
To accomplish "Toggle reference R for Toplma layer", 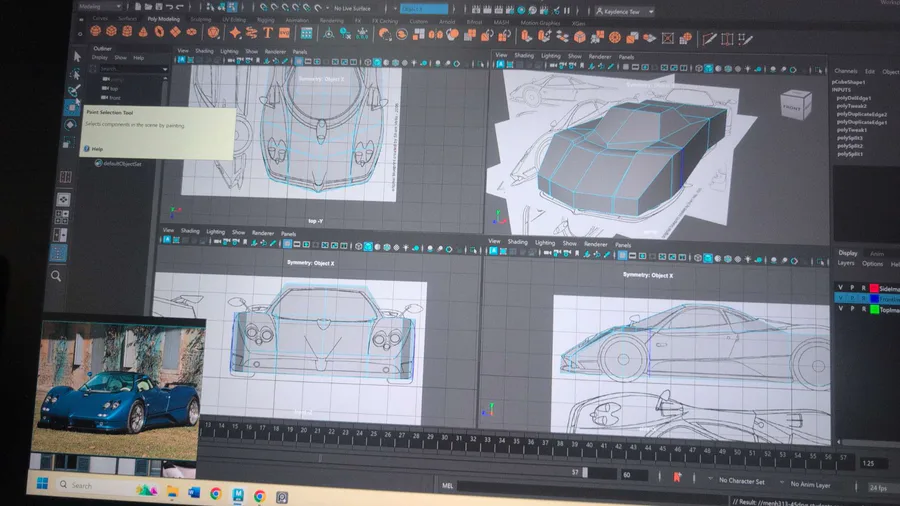I will pos(863,309).
